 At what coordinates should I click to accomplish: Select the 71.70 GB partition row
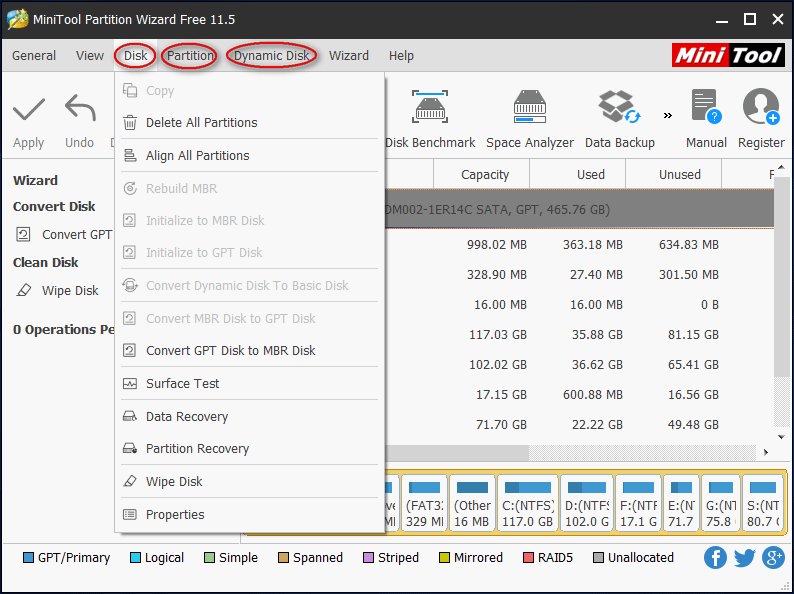pyautogui.click(x=579, y=424)
